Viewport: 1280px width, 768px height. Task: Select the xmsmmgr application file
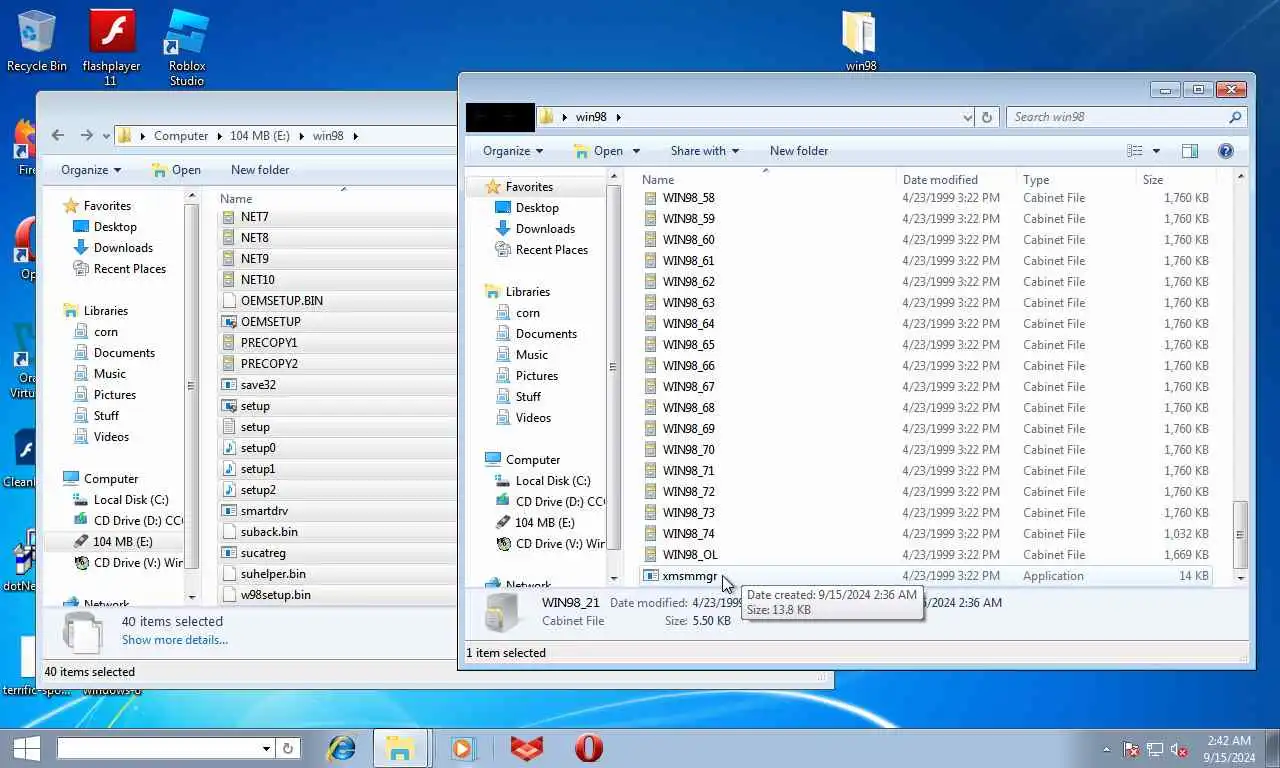click(x=925, y=576)
